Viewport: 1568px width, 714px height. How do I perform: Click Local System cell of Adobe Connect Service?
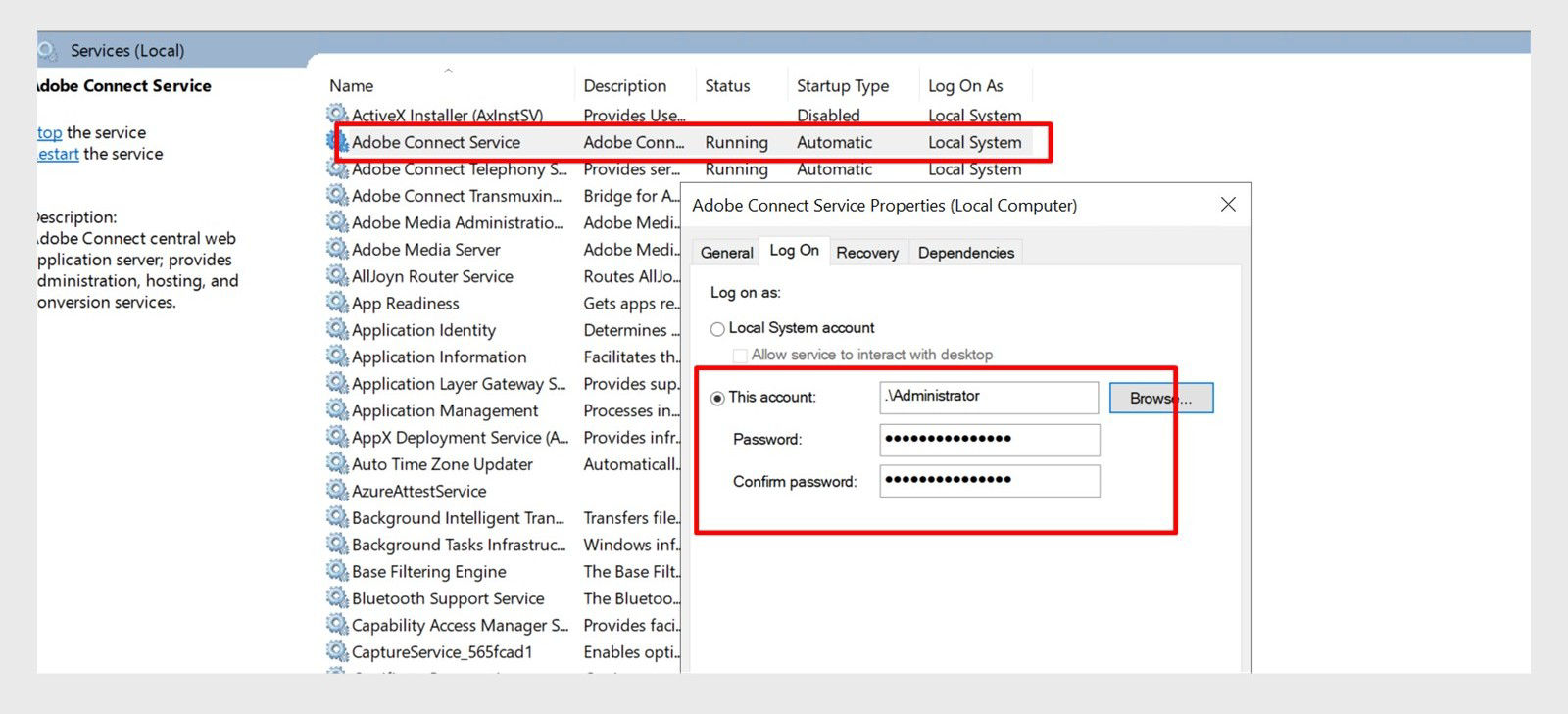tap(974, 142)
